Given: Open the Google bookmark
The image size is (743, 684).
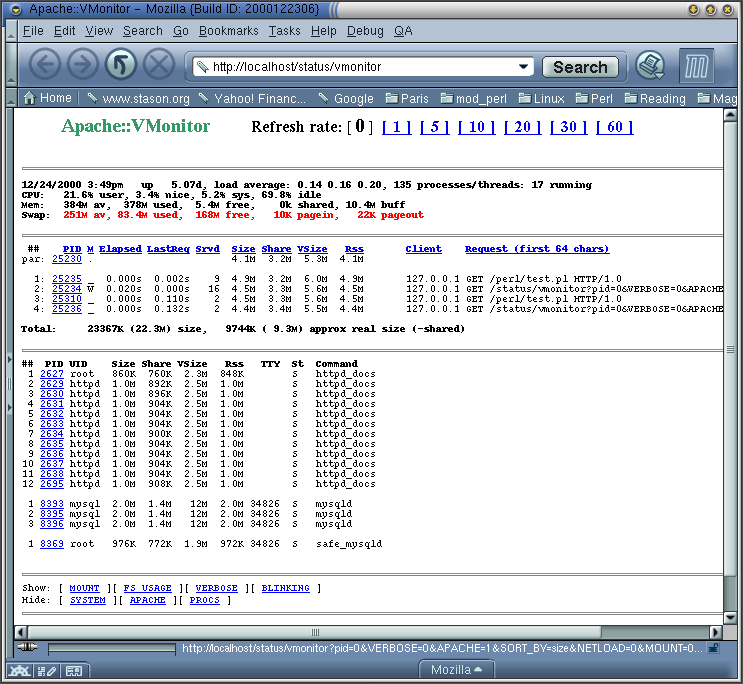Looking at the screenshot, I should click(x=346, y=99).
